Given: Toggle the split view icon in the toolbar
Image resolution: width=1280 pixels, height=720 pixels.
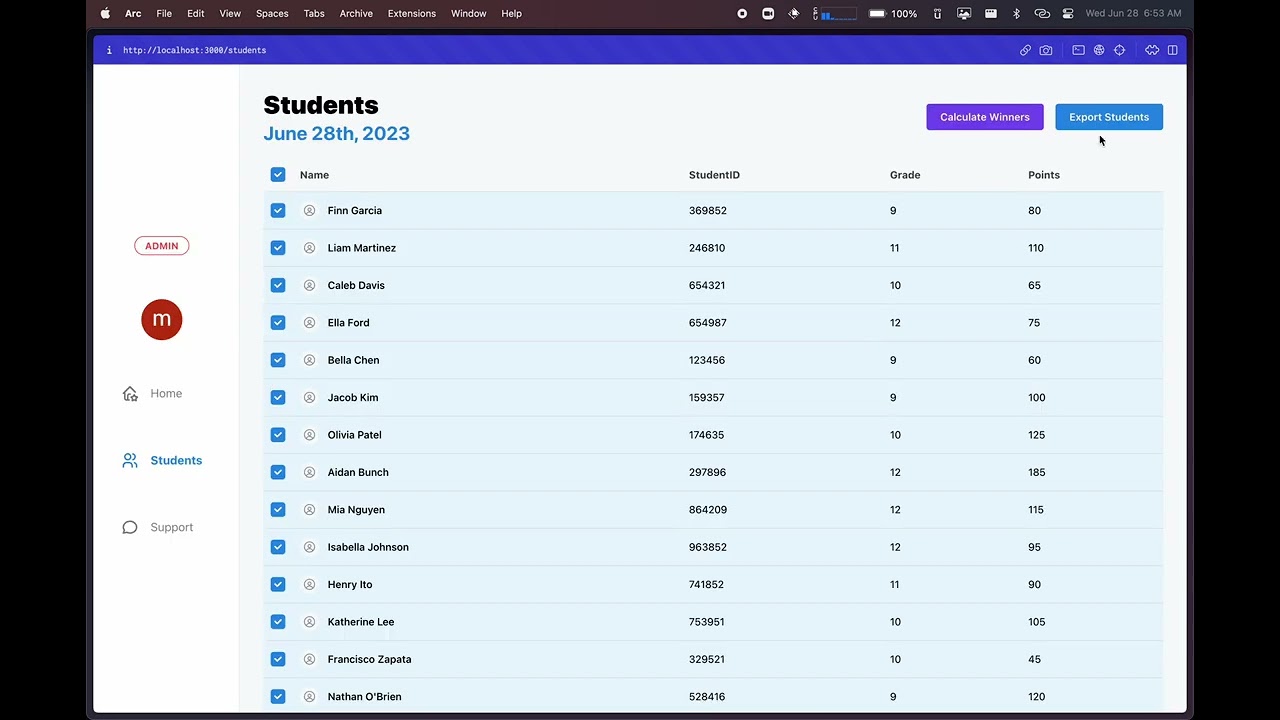Looking at the screenshot, I should tap(1173, 50).
